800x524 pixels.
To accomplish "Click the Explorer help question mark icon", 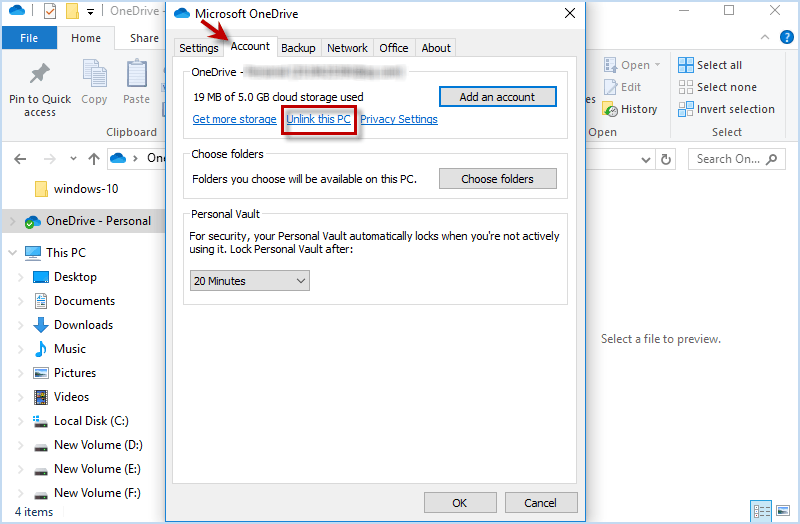I will [x=786, y=37].
